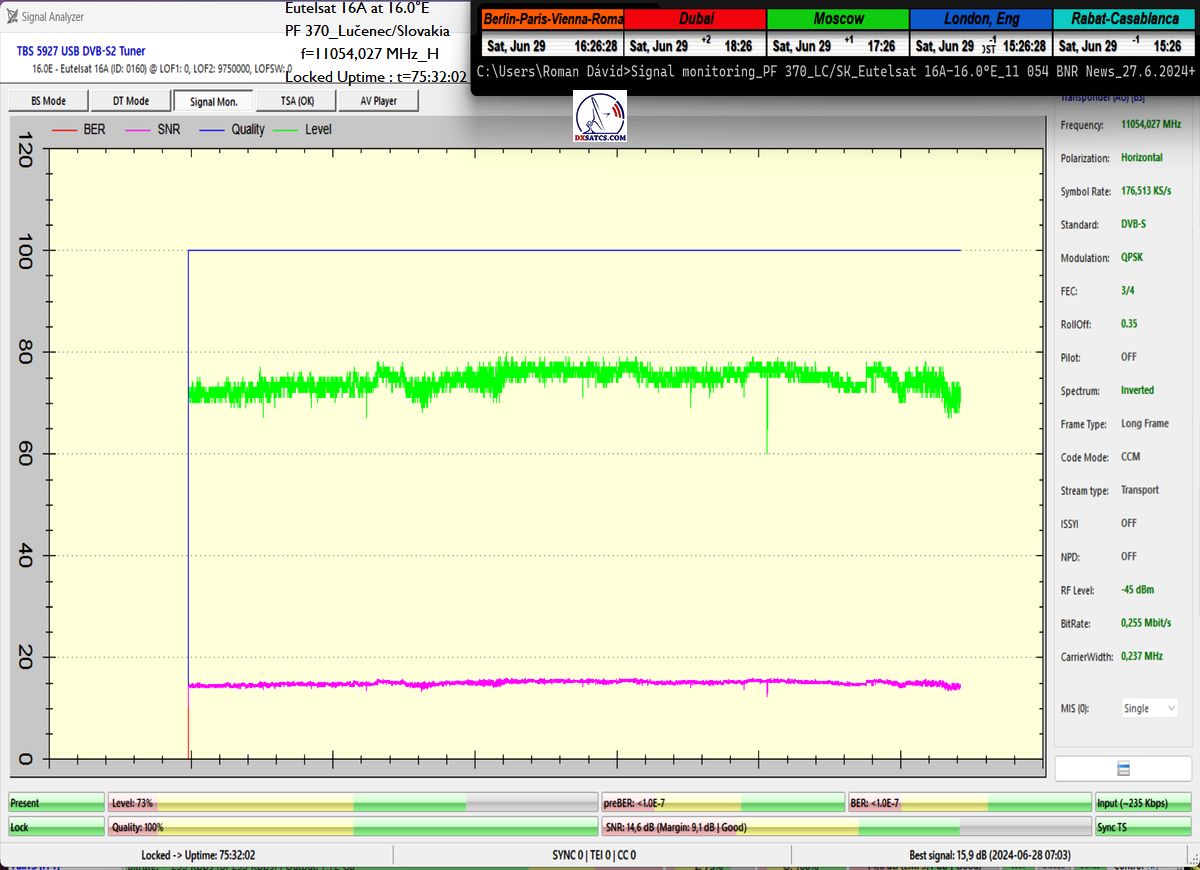1200x870 pixels.
Task: Click the Present status indicator
Action: click(x=56, y=803)
